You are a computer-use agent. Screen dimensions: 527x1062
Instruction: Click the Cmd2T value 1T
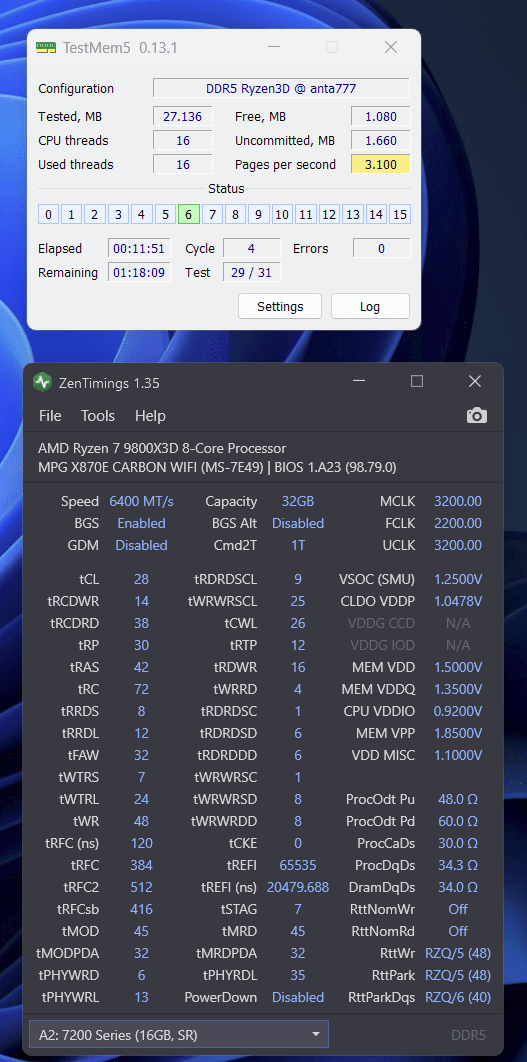tap(298, 545)
